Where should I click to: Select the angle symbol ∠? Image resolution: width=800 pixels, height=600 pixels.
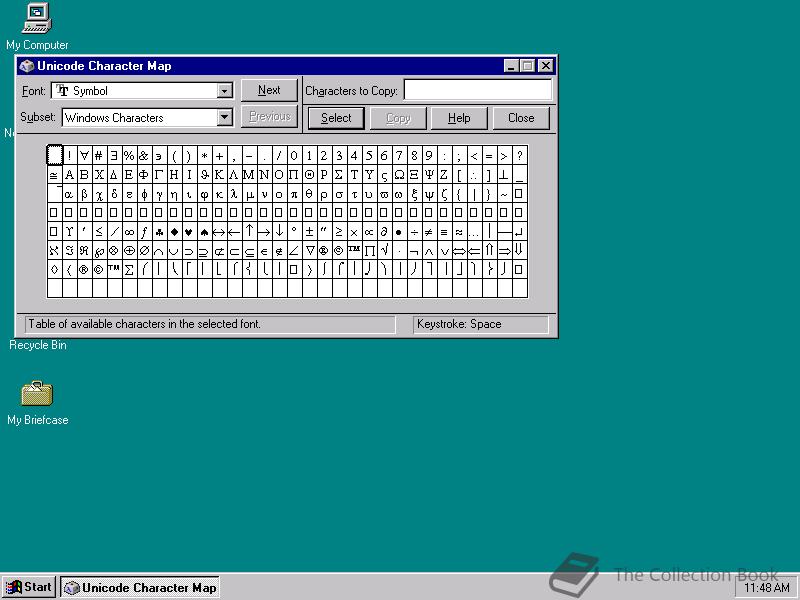[294, 251]
